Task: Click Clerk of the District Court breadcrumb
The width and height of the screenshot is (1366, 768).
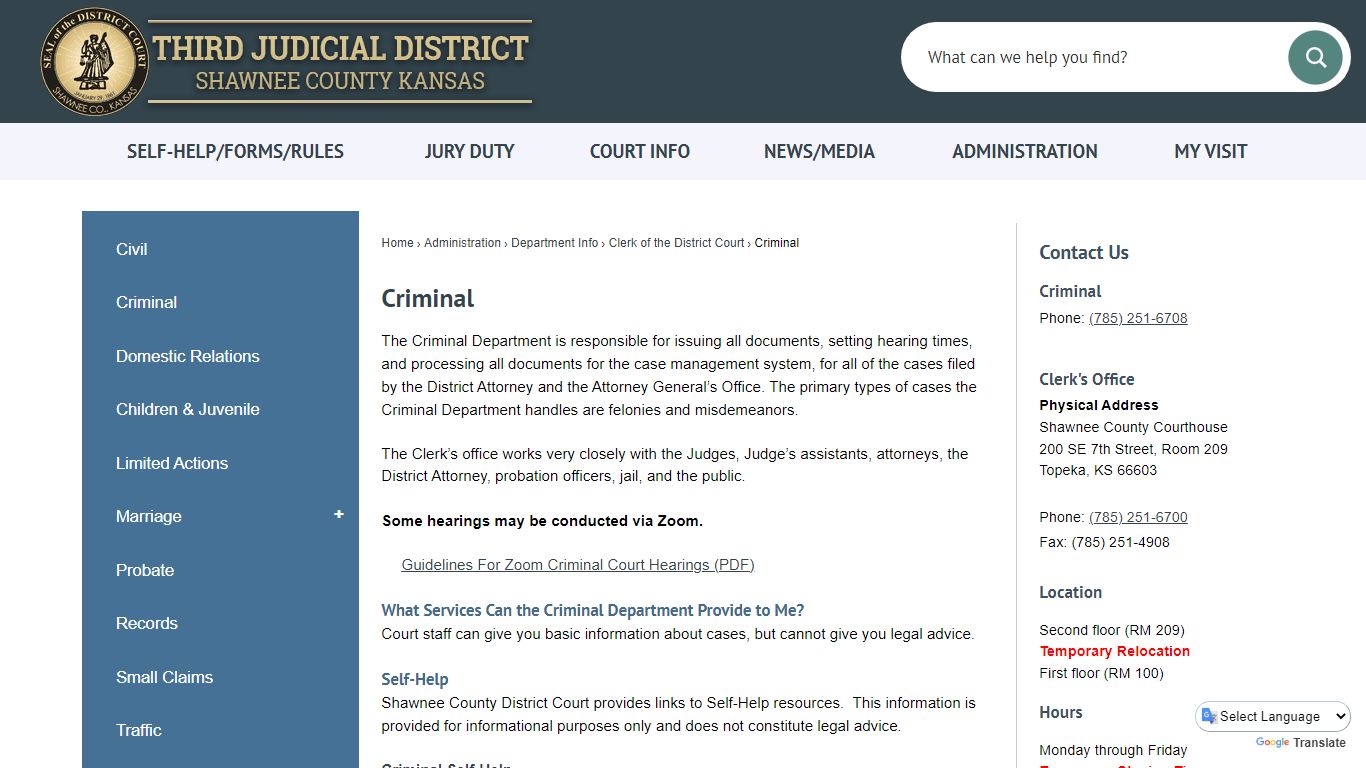Action: [x=676, y=243]
